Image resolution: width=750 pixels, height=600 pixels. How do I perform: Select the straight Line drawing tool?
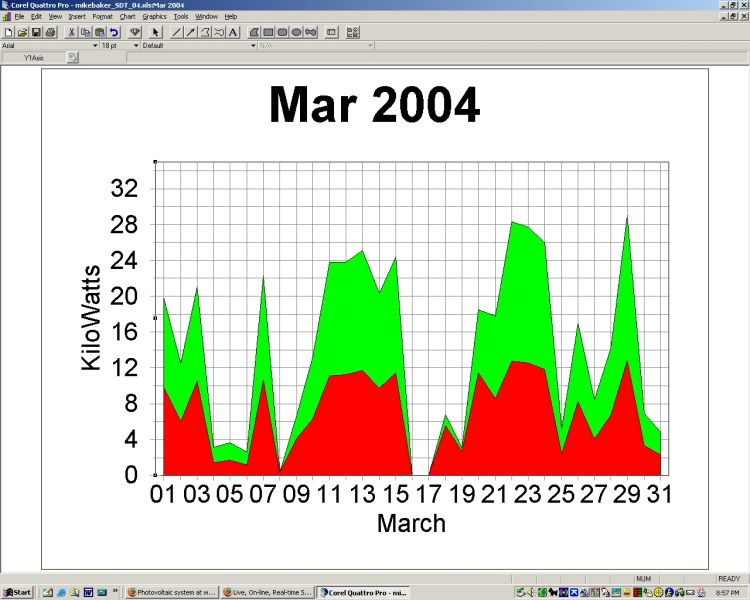tap(177, 32)
